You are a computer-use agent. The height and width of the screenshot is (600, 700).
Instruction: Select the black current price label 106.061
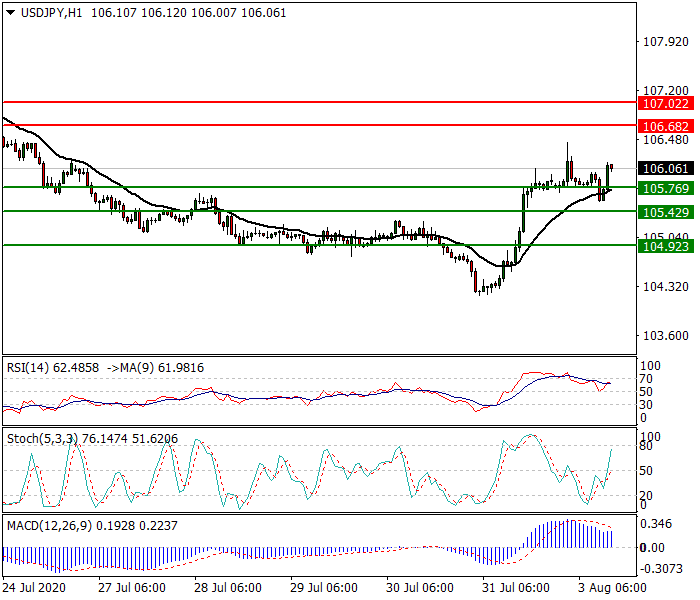(x=666, y=168)
